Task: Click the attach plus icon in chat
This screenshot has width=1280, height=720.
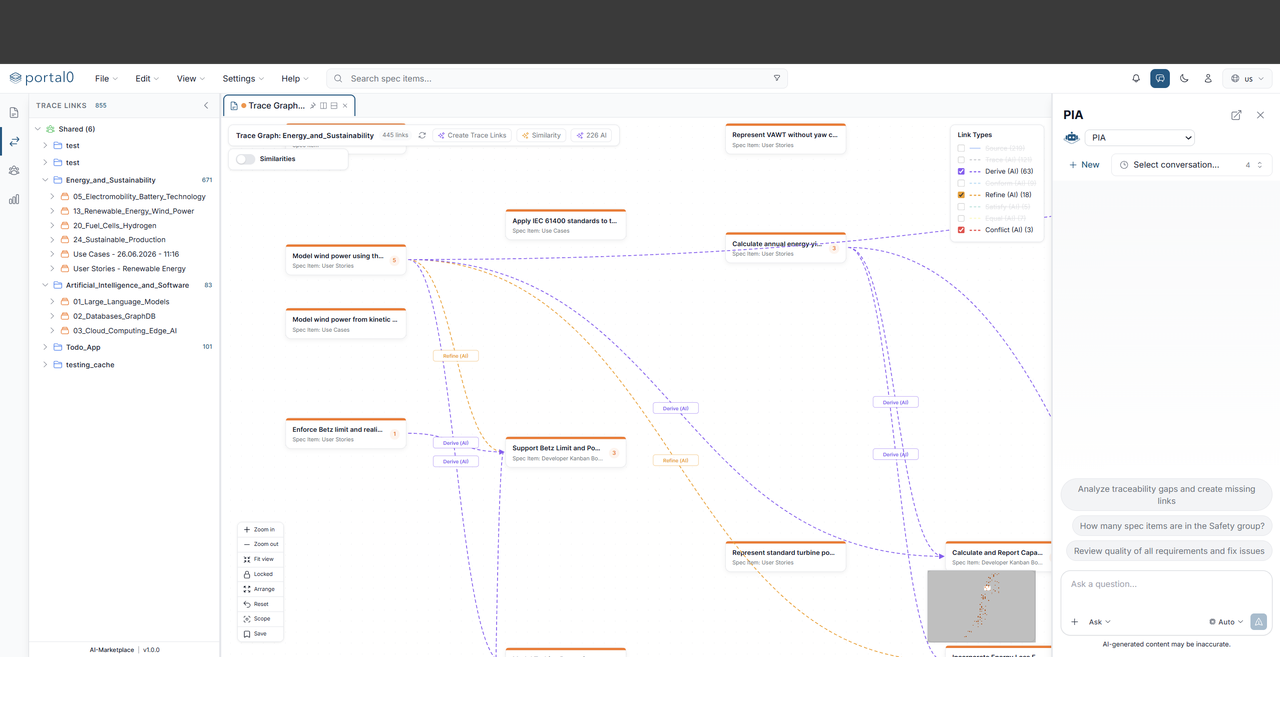Action: pos(1075,622)
